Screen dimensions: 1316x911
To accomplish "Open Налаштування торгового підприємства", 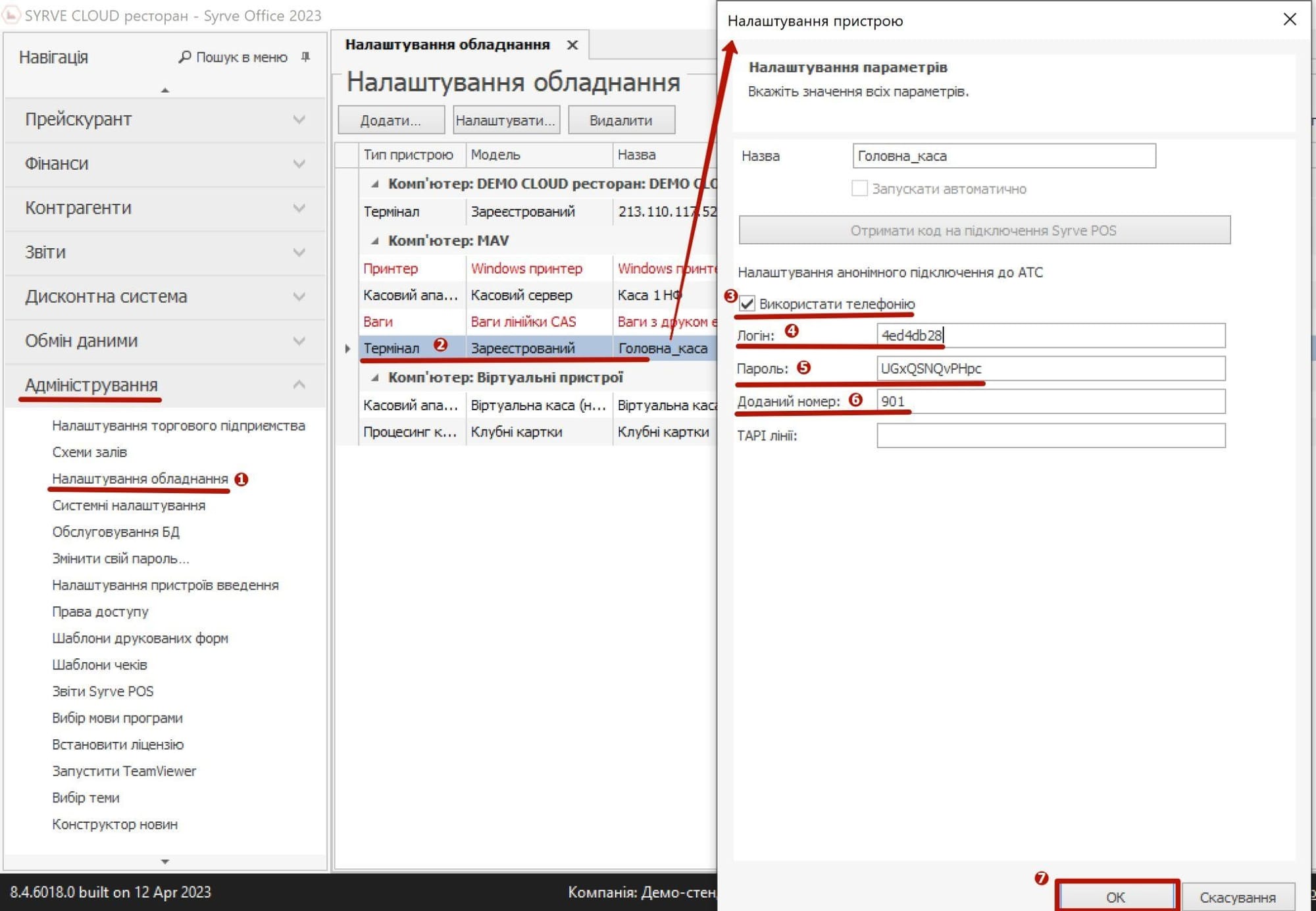I will (178, 426).
